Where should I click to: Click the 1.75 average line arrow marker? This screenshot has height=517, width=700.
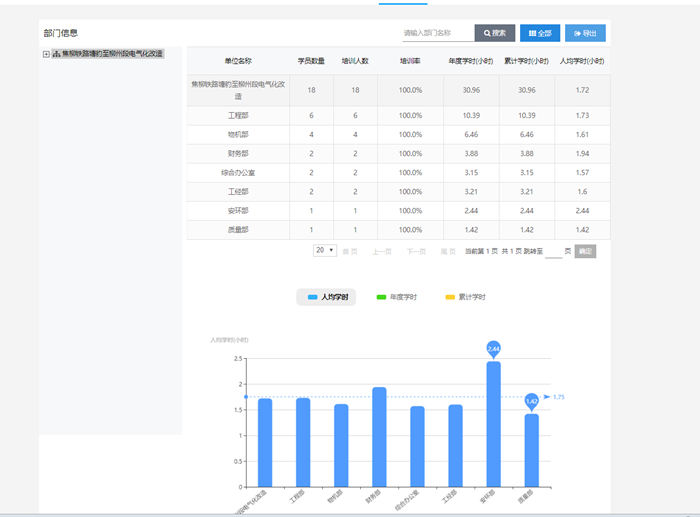coord(548,397)
